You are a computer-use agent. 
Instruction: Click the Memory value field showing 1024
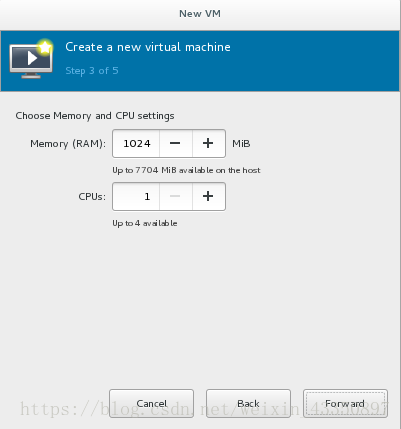[136, 143]
